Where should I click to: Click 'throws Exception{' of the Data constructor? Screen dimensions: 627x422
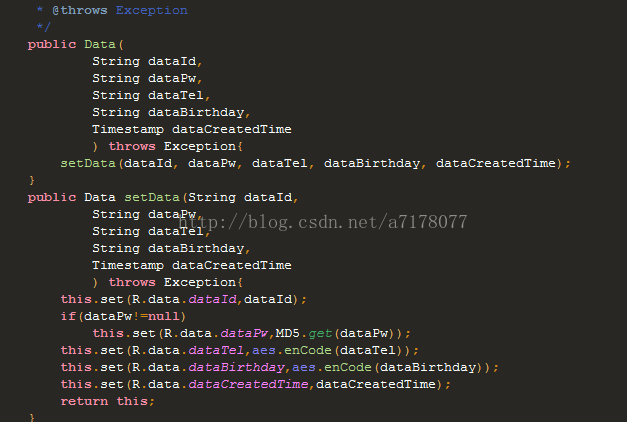coord(176,146)
